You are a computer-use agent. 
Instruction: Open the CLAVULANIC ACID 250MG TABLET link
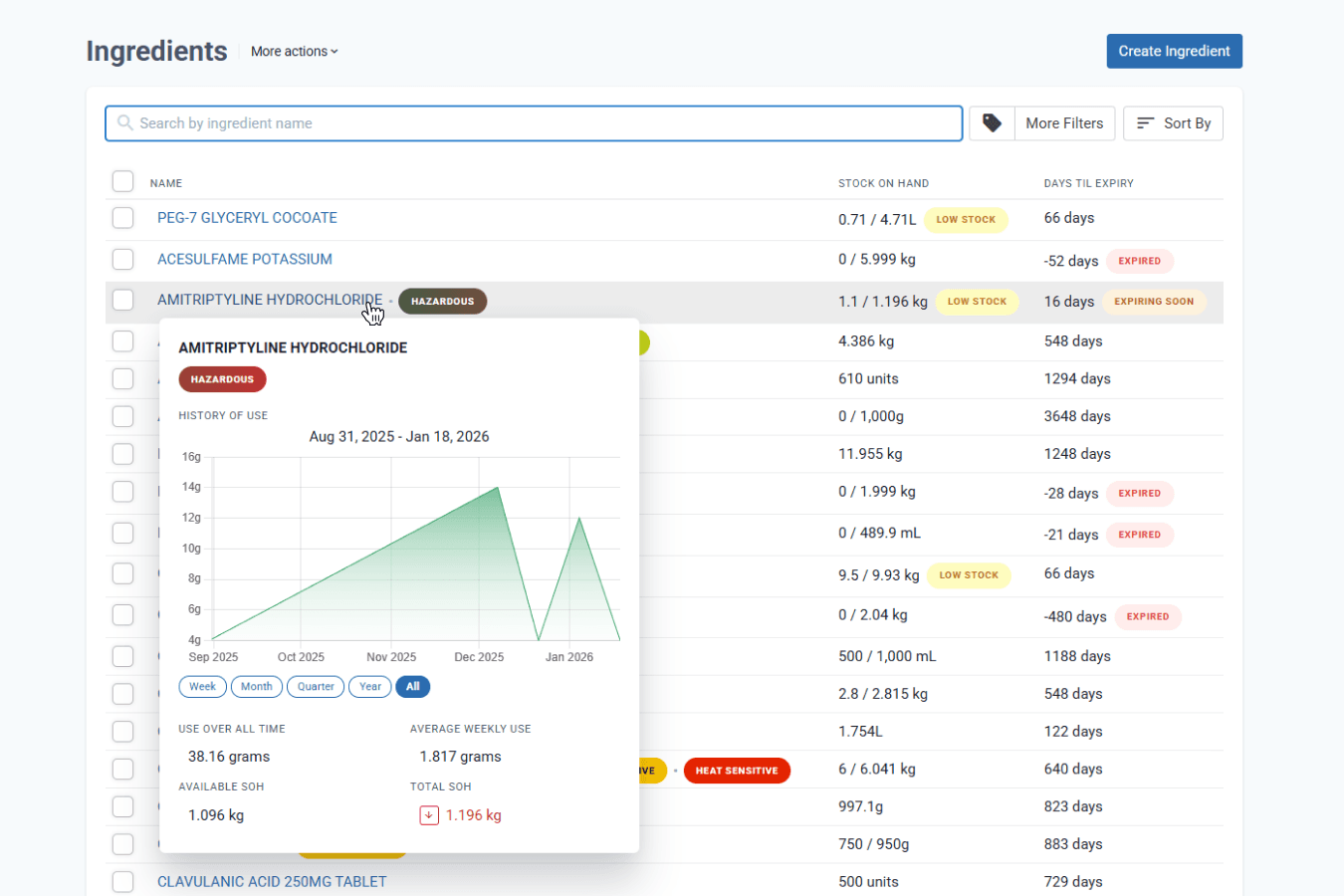click(x=272, y=882)
